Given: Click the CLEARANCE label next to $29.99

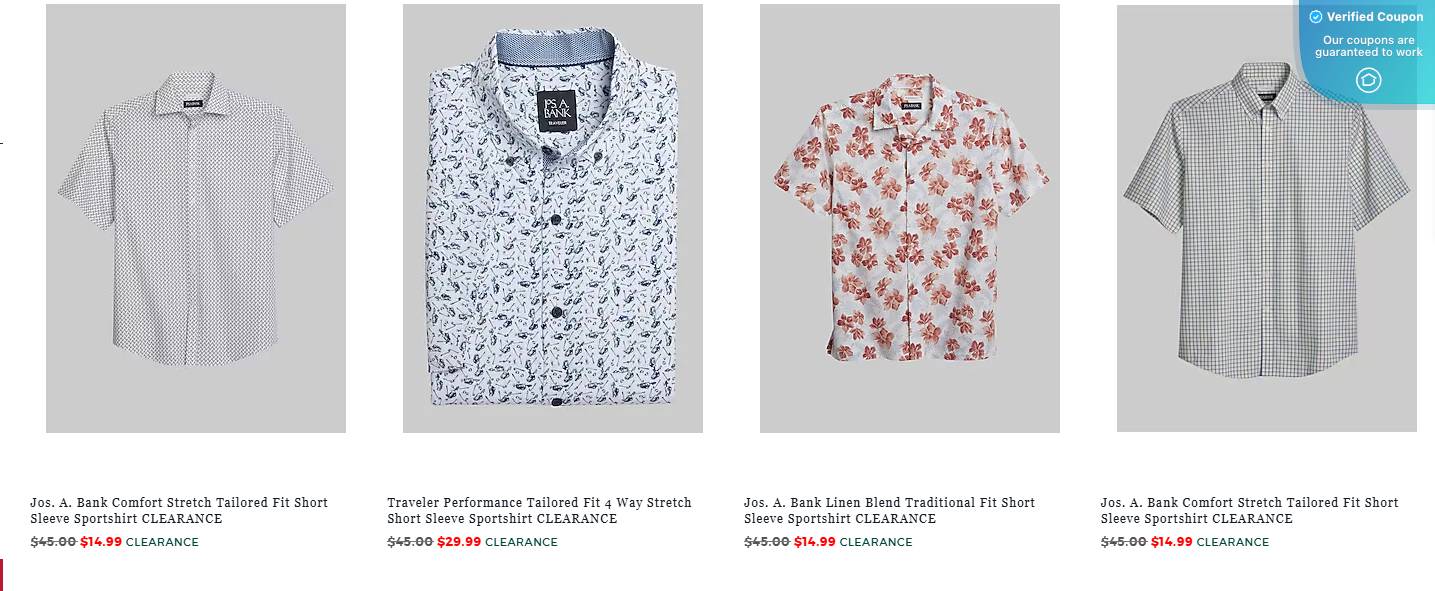Looking at the screenshot, I should (x=521, y=542).
